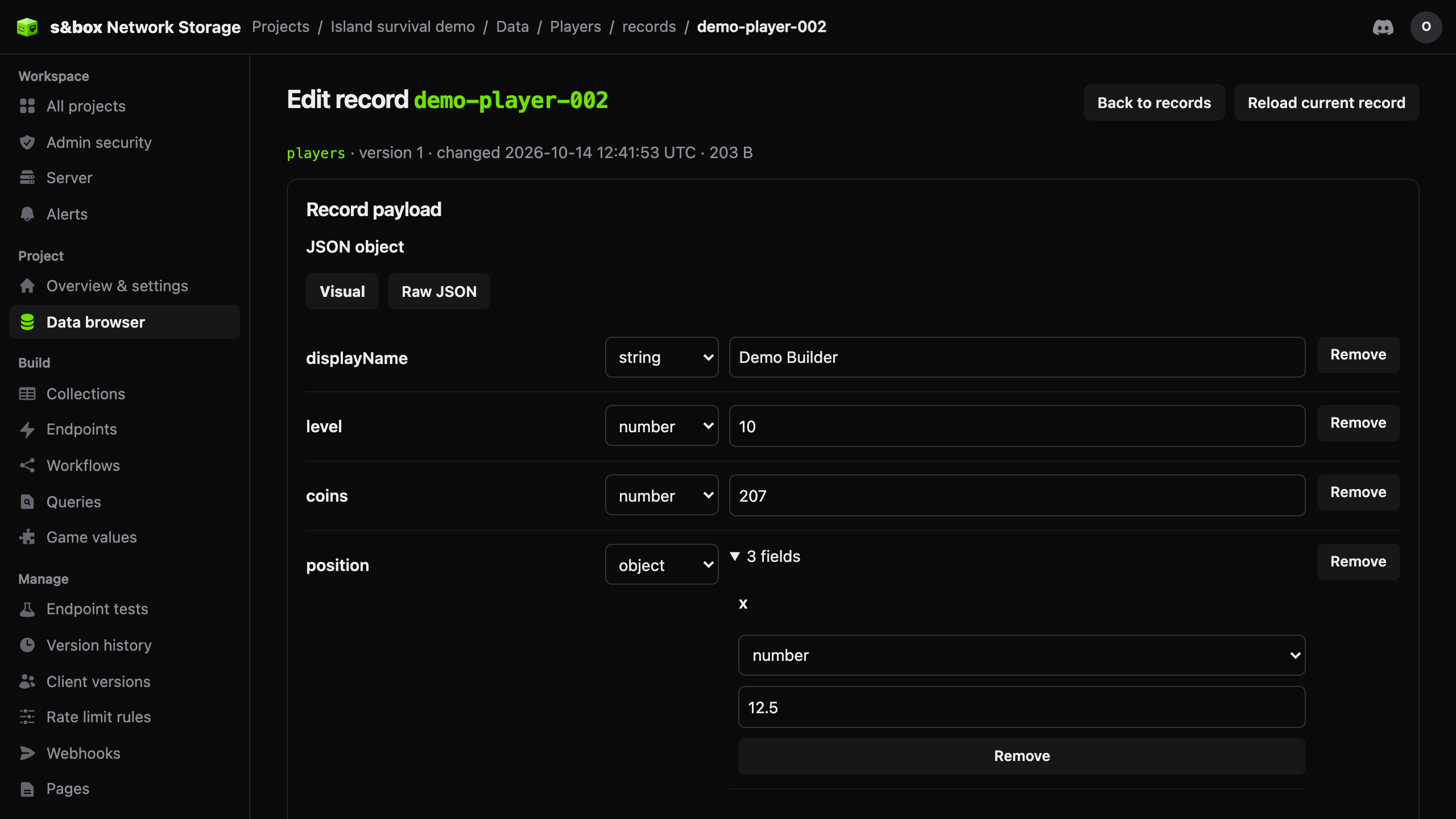This screenshot has height=819, width=1456.
Task: Open the Discord icon link
Action: click(1383, 27)
